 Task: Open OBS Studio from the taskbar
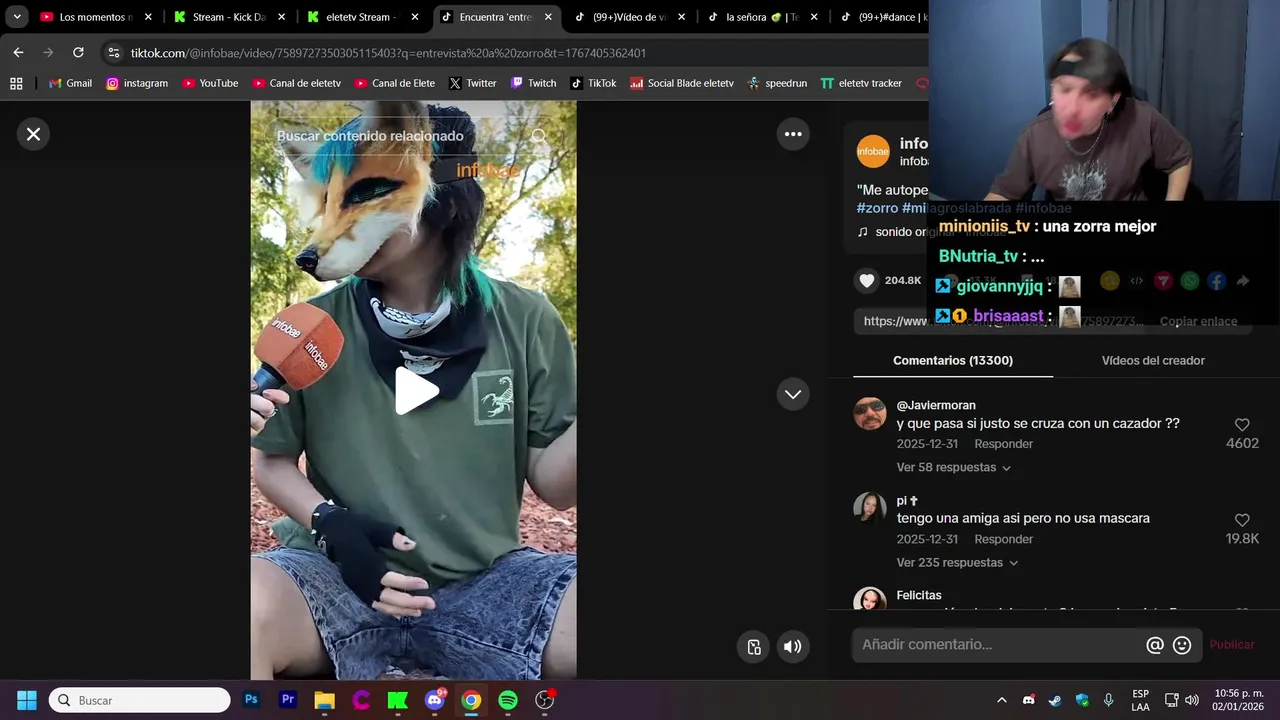[545, 700]
